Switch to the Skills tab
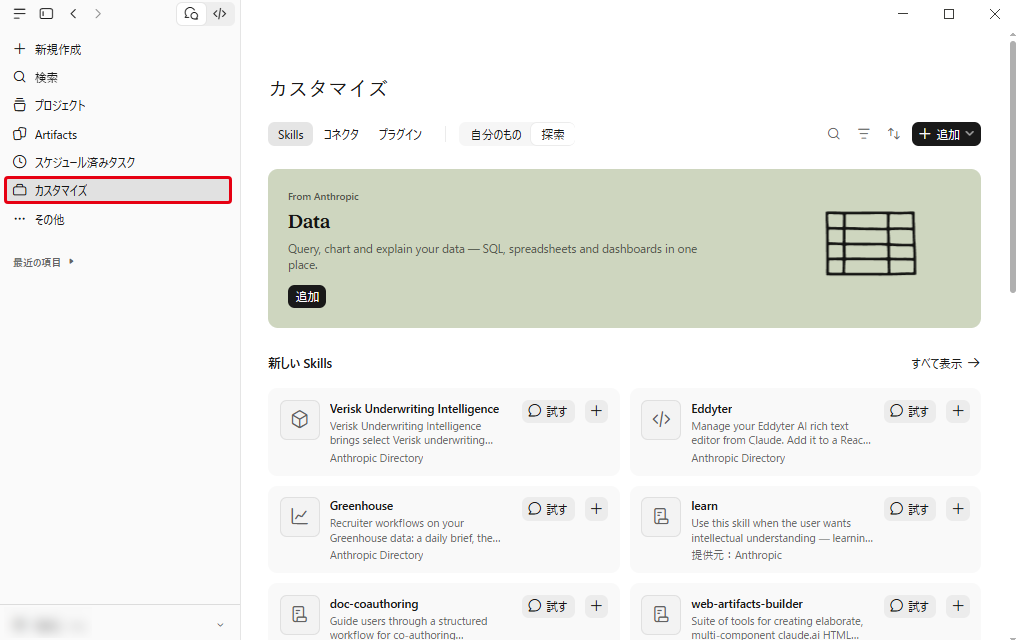The width and height of the screenshot is (1017, 640). point(291,134)
